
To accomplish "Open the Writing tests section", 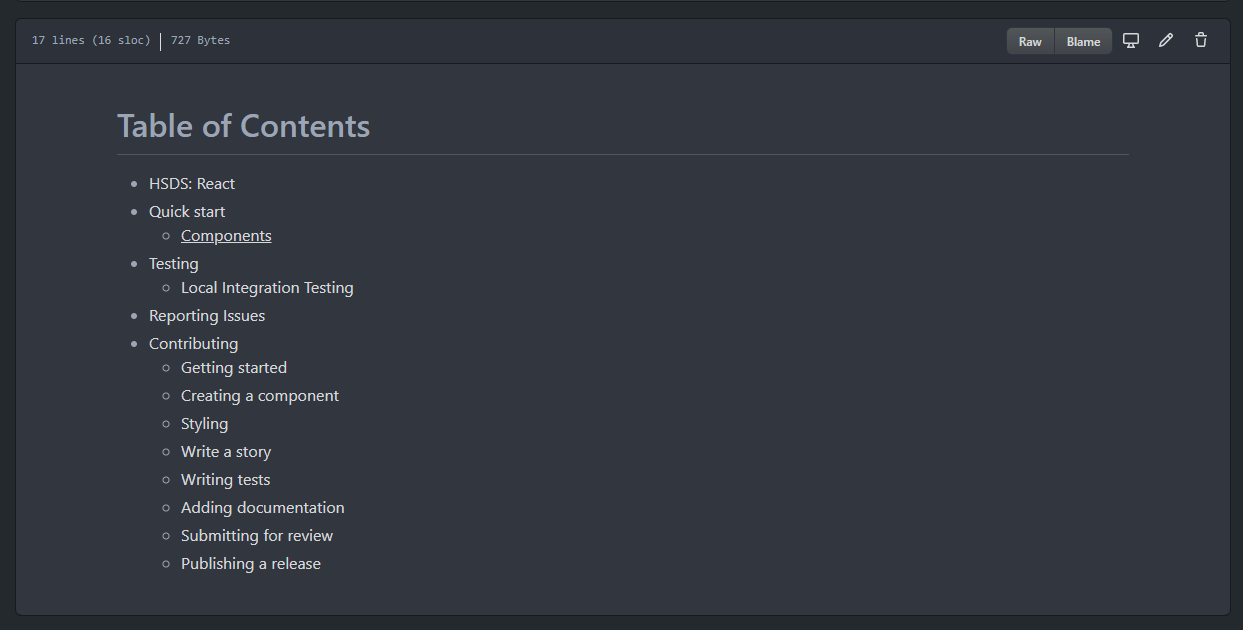I will (225, 479).
